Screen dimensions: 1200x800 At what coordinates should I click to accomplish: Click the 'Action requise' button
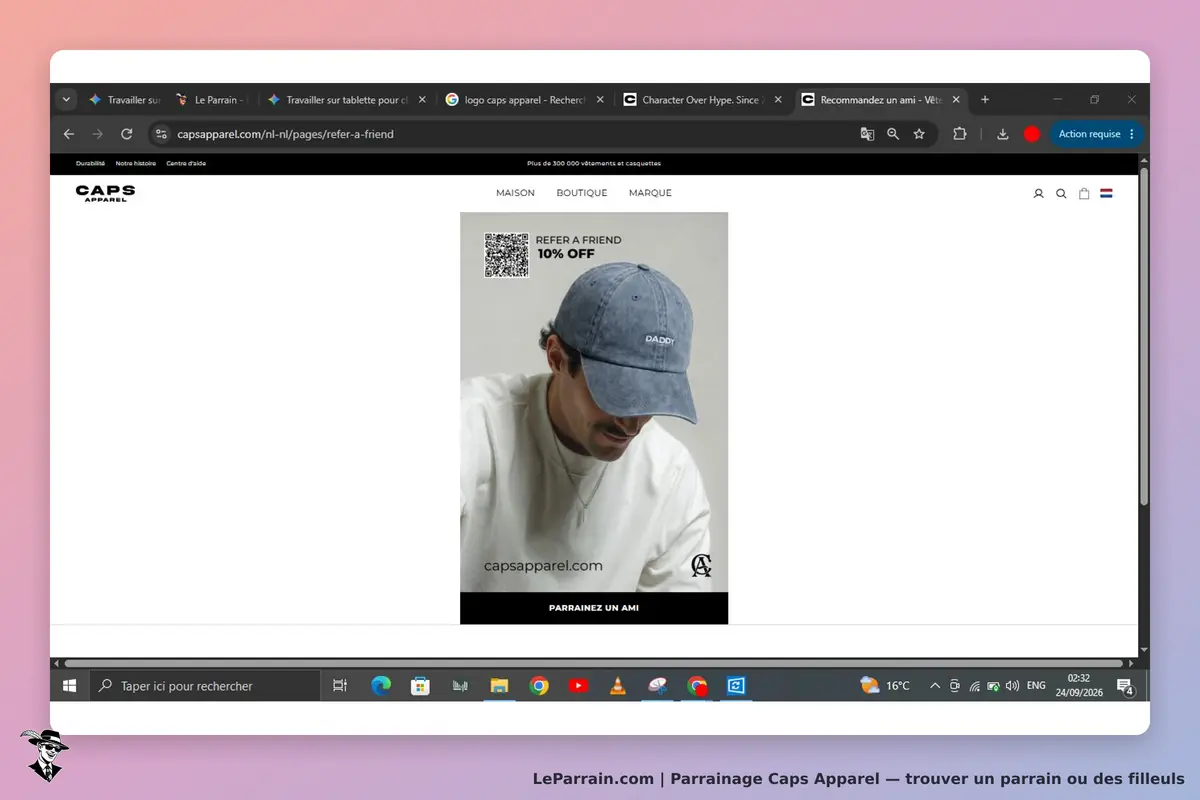(1096, 134)
